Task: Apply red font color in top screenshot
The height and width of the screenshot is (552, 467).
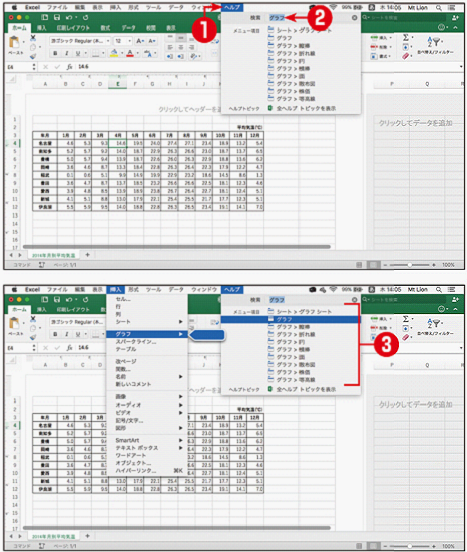Action: (130, 53)
